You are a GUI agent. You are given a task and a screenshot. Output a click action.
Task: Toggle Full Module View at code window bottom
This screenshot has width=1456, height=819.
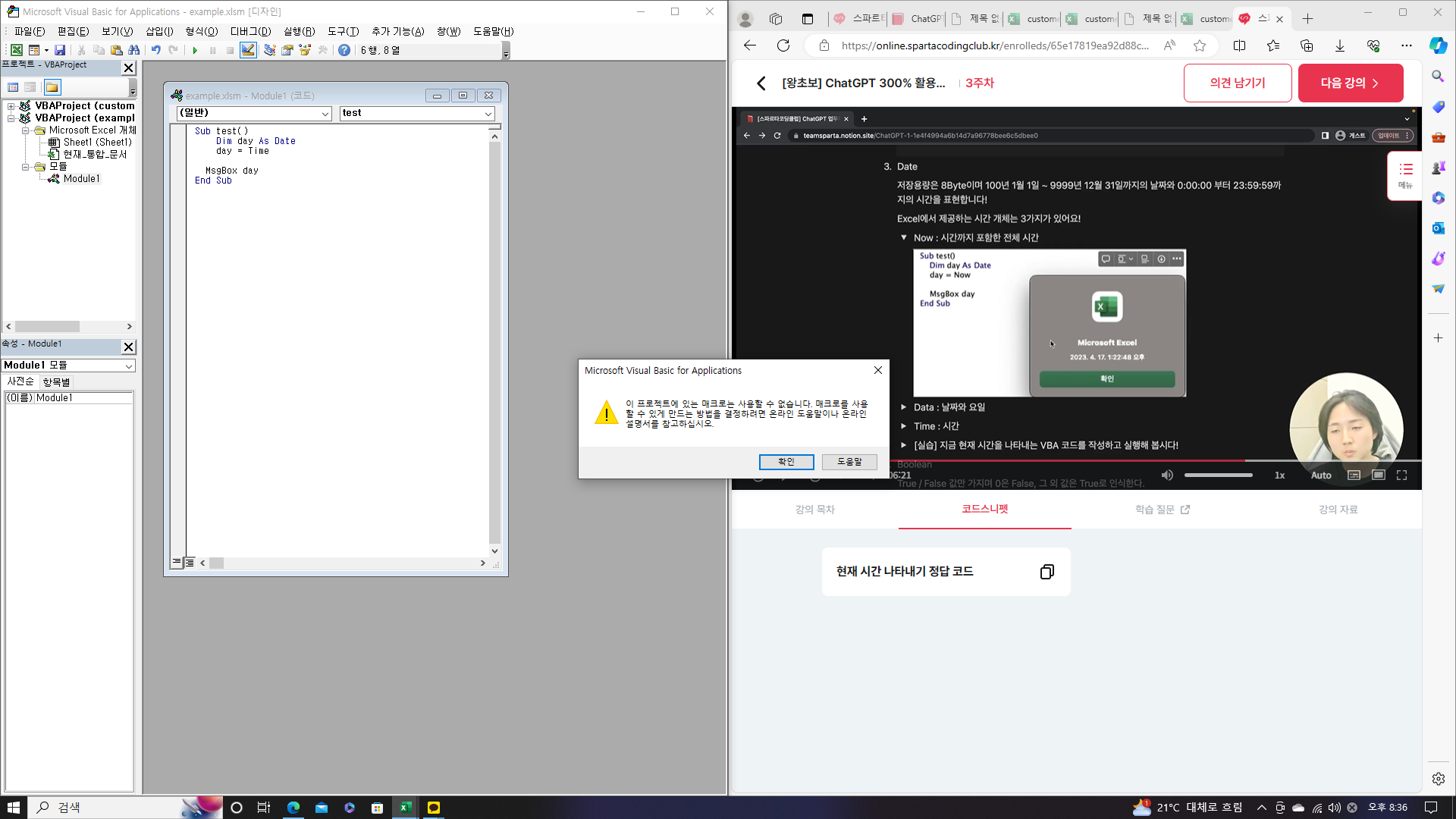click(x=190, y=563)
